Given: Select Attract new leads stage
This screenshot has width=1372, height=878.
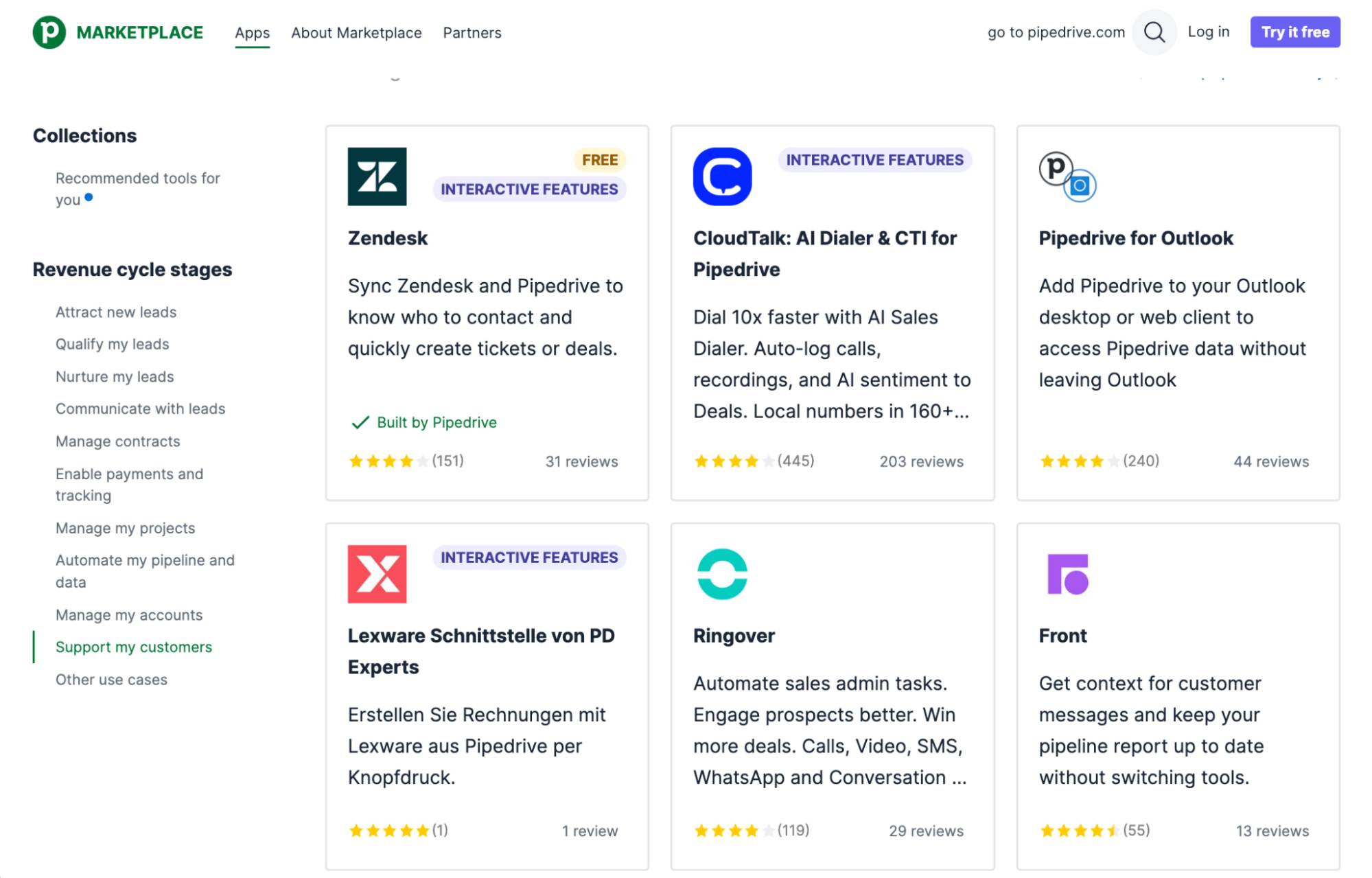Looking at the screenshot, I should [116, 312].
